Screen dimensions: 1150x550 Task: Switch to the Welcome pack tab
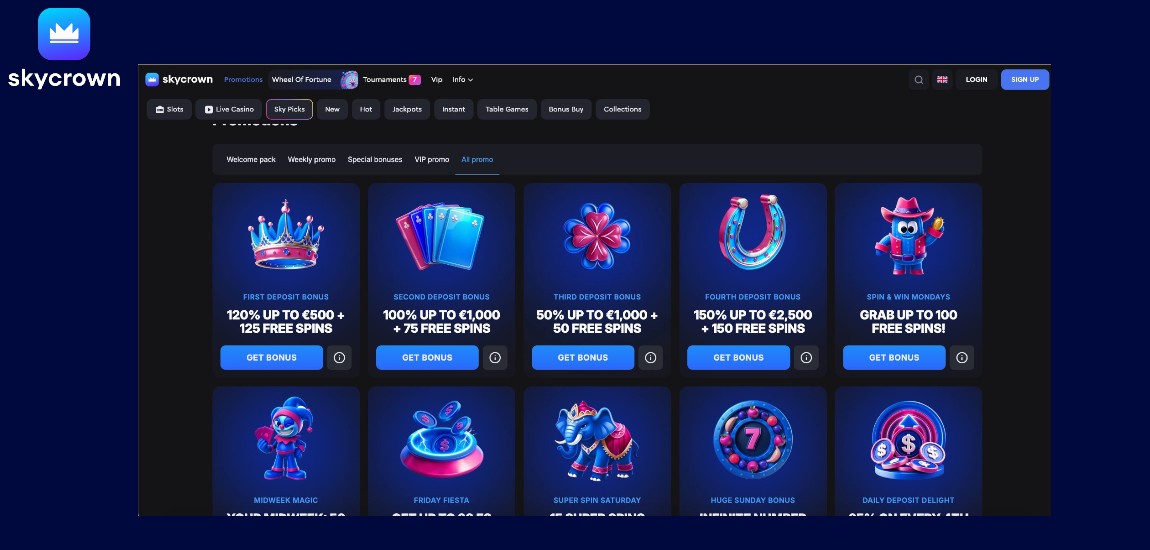251,160
